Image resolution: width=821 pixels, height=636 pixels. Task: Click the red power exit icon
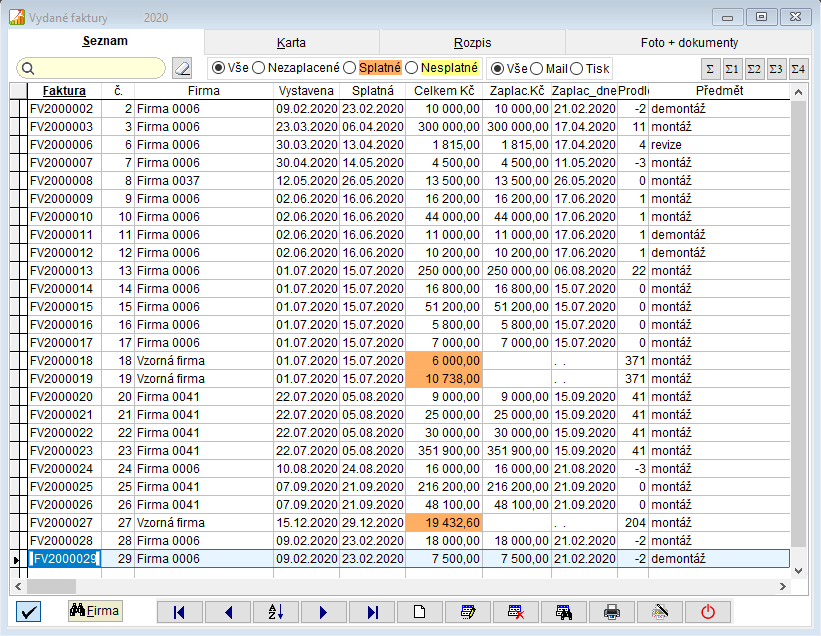(708, 612)
